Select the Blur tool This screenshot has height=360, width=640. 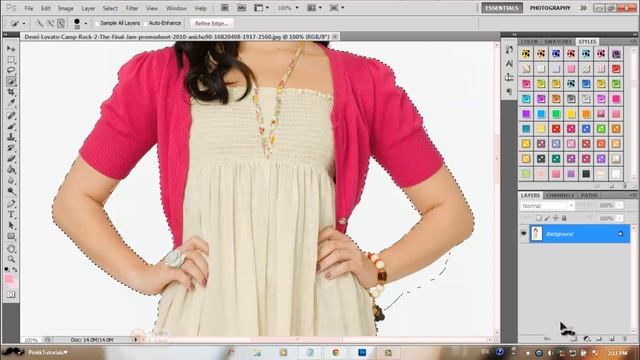point(11,180)
